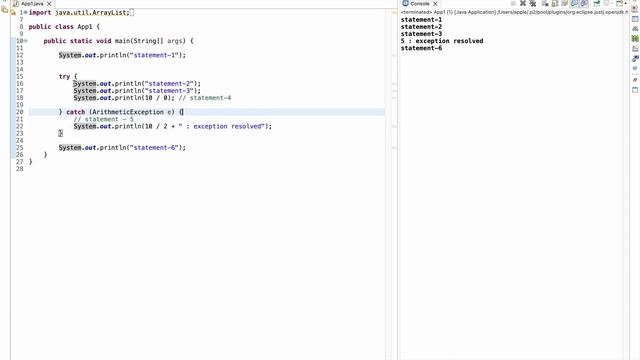Click 'statement-6' in the Console output
Image resolution: width=640 pixels, height=360 pixels.
click(x=421, y=48)
